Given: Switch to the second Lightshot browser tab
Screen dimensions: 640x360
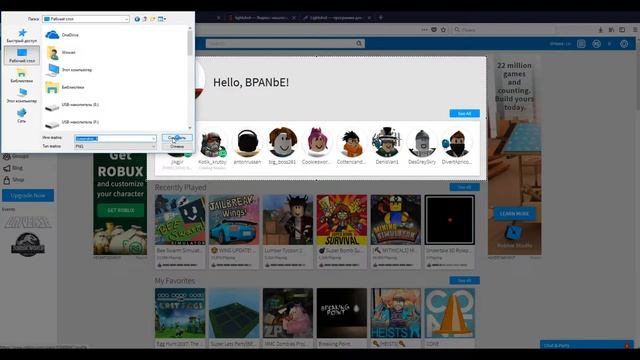Looking at the screenshot, I should click(x=261, y=18).
